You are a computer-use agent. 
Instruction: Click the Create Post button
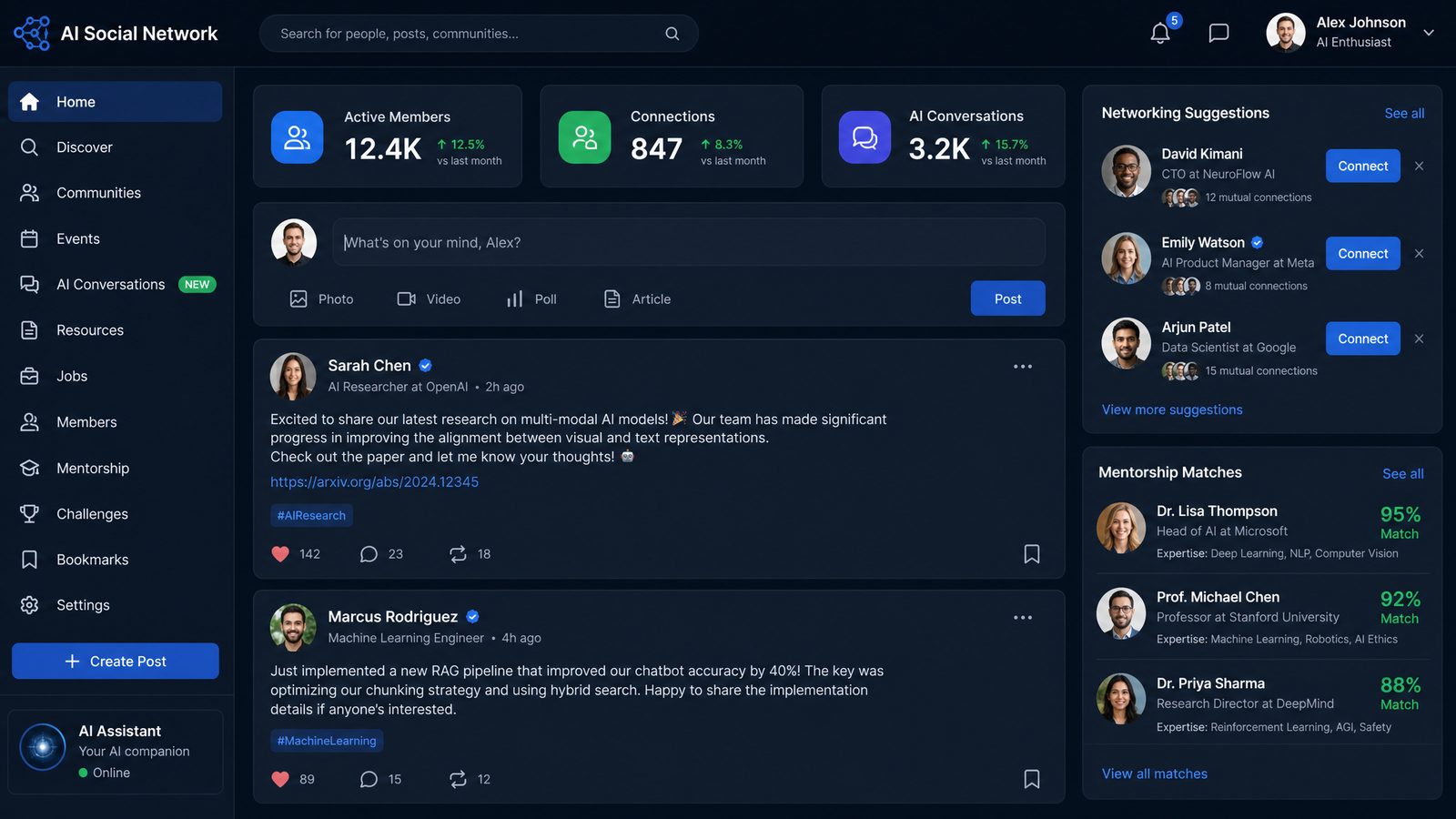tap(116, 662)
